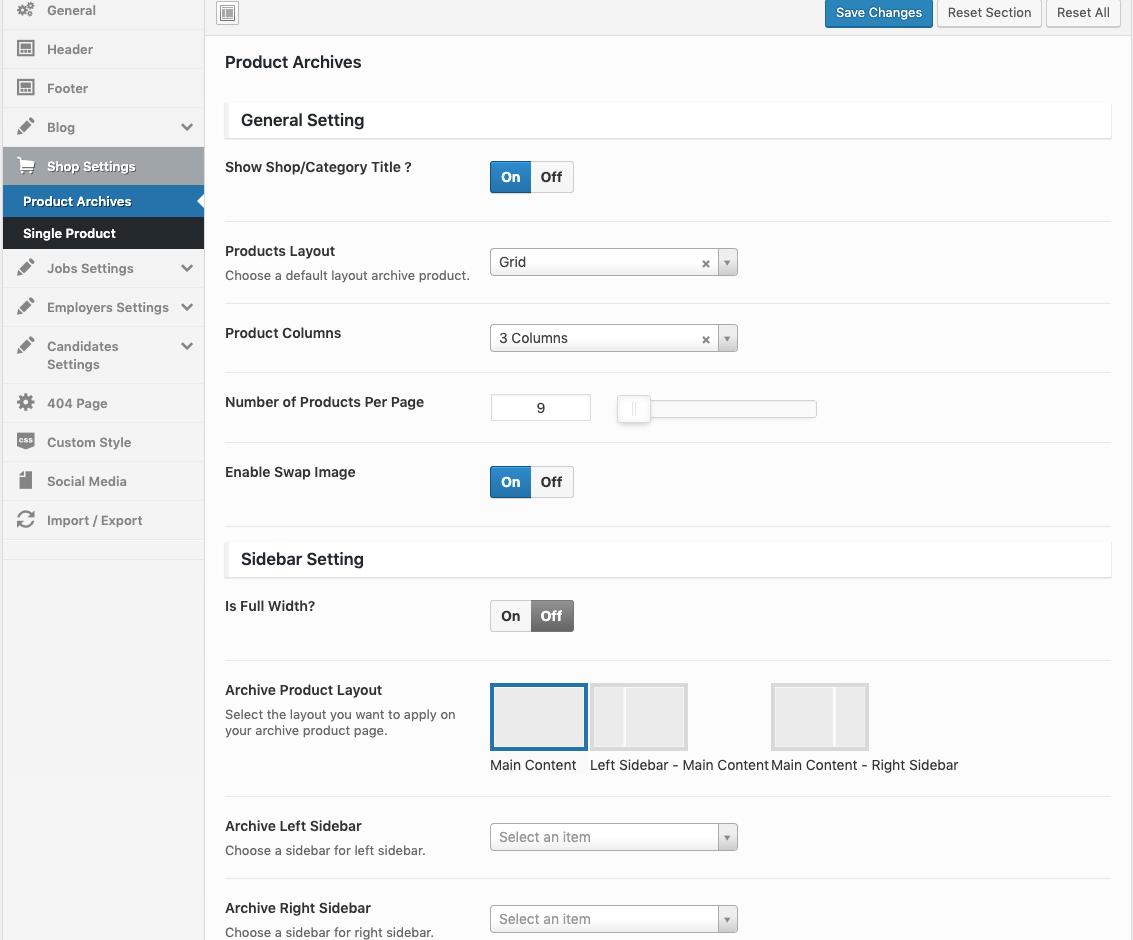The height and width of the screenshot is (940, 1133).
Task: Click the Footer layout icon in sidebar
Action: pos(26,88)
